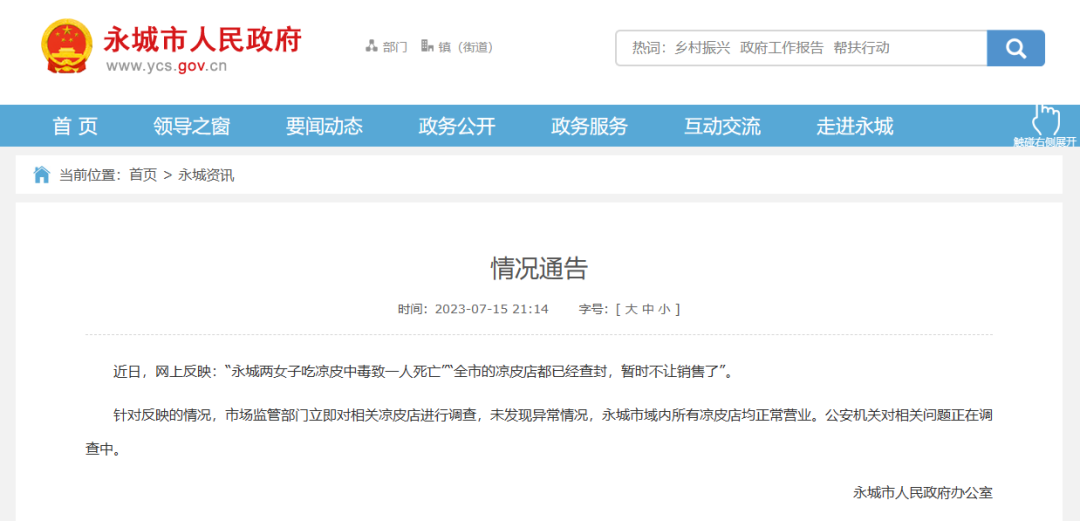Open the 要闻动态 menu item
The width and height of the screenshot is (1080, 521).
(324, 126)
